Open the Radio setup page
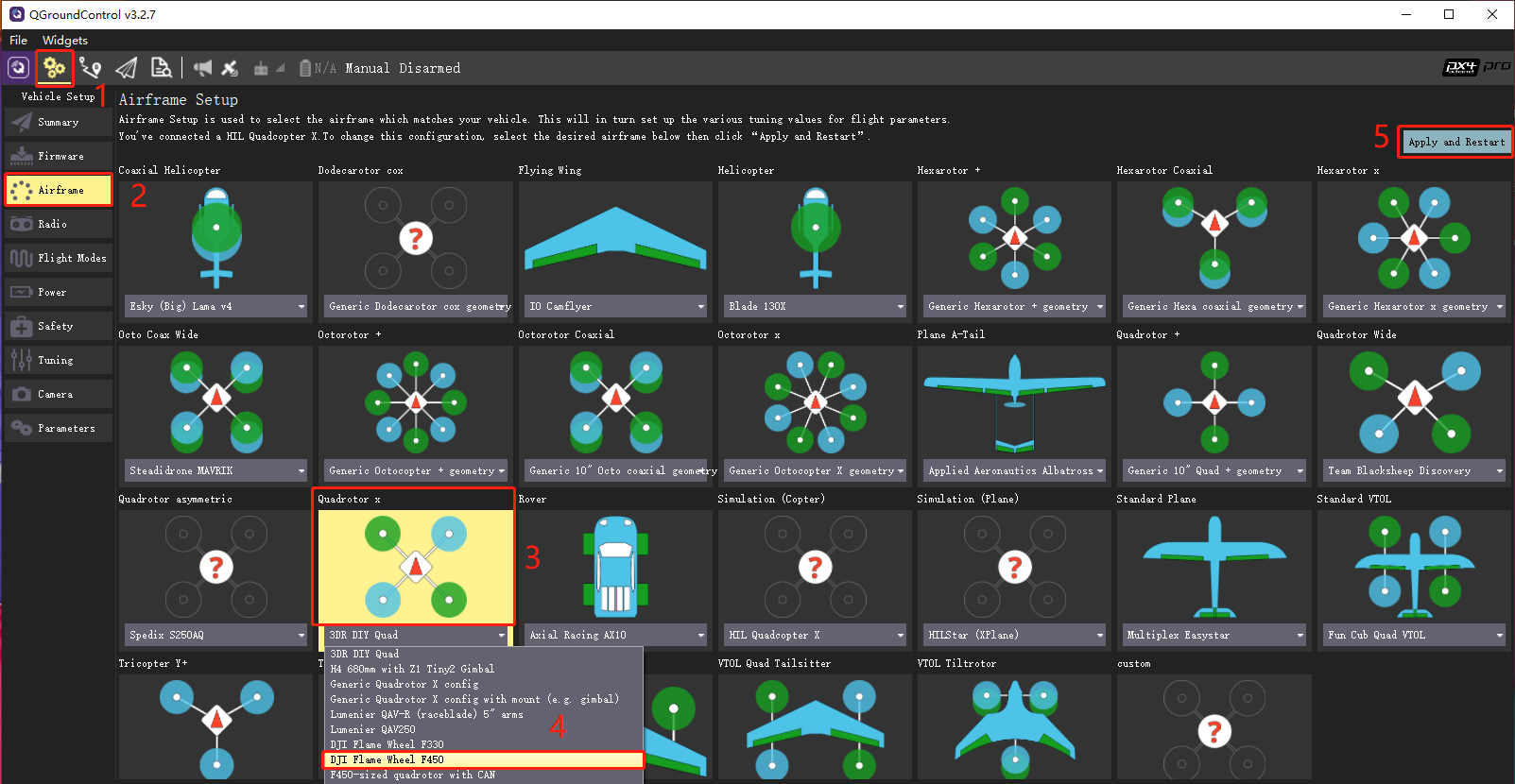Image resolution: width=1515 pixels, height=784 pixels. (x=59, y=224)
